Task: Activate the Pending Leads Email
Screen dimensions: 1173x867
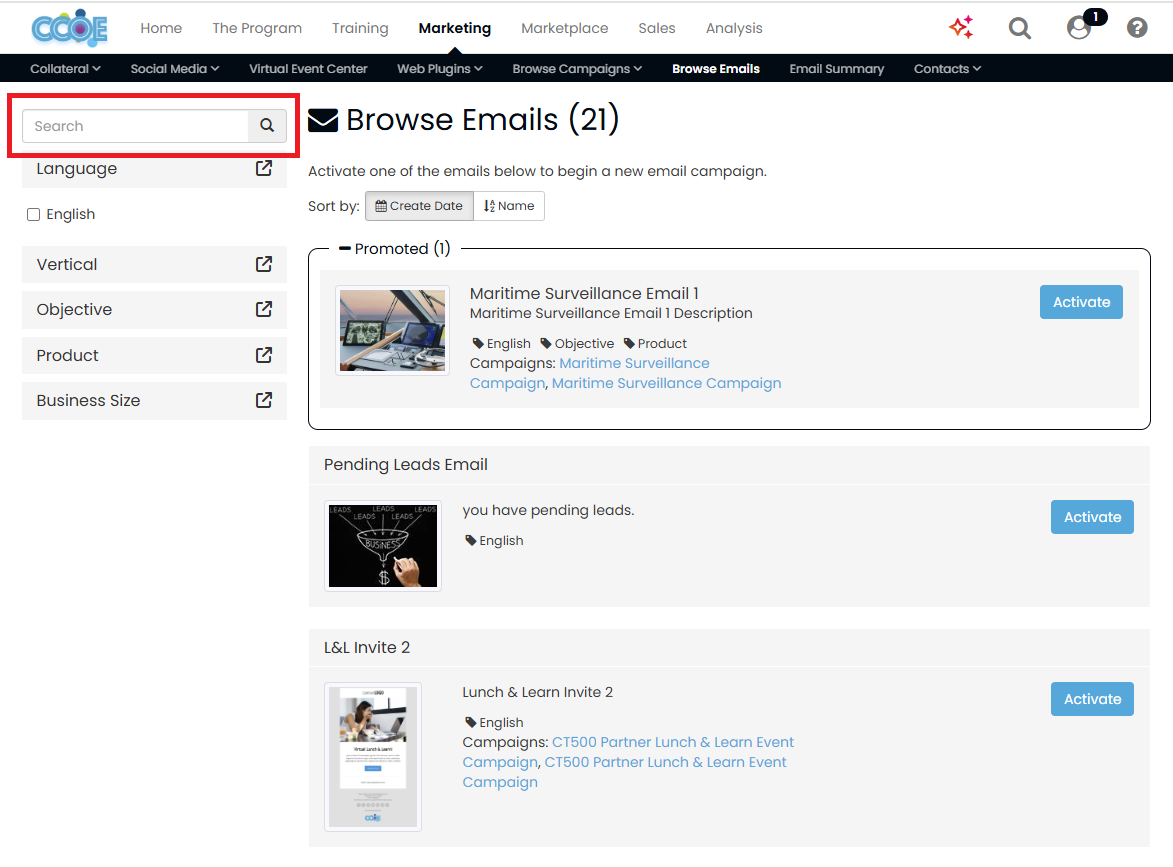Action: pos(1092,517)
